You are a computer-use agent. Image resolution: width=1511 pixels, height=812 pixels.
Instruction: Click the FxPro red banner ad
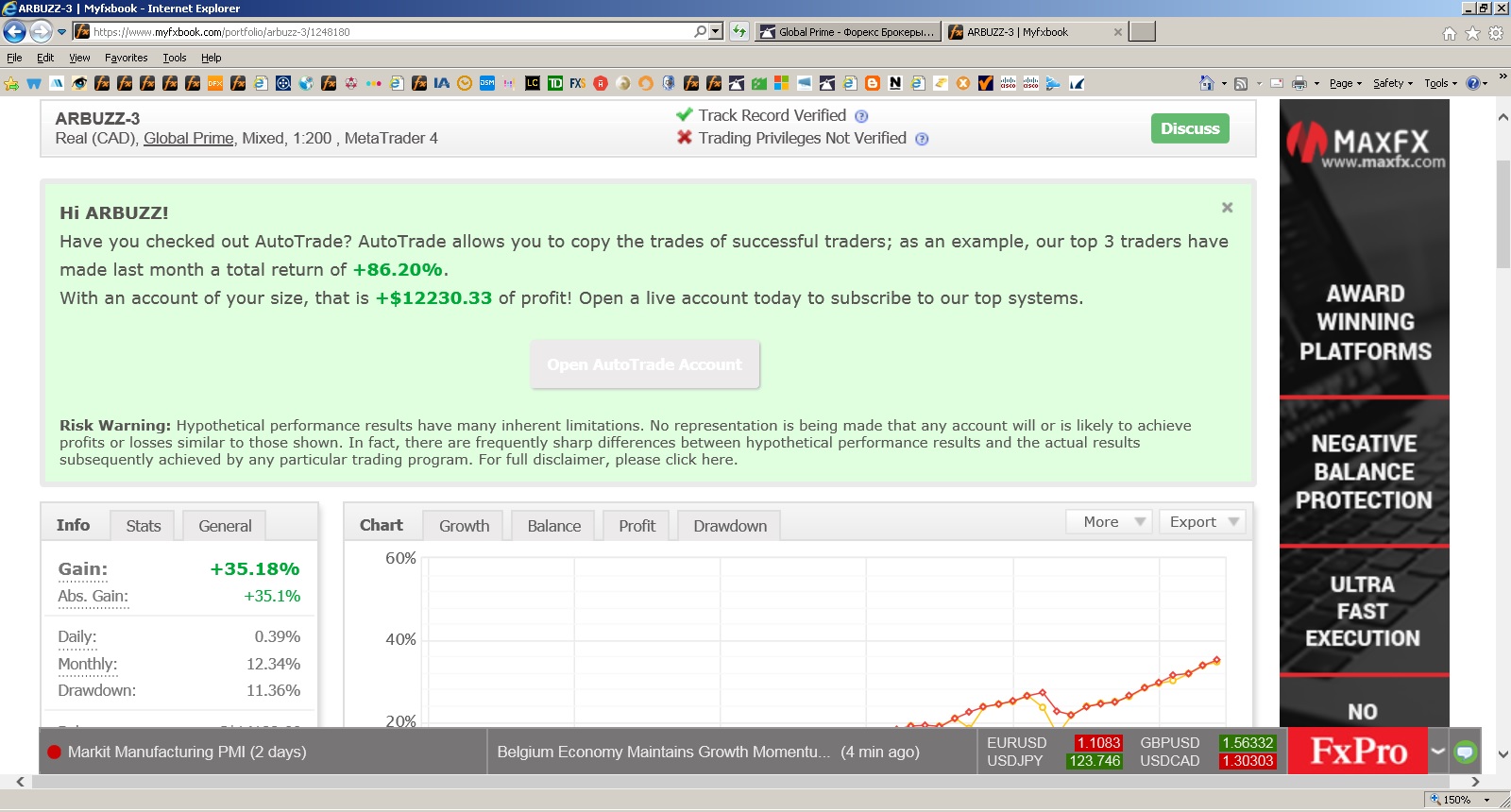click(x=1358, y=752)
